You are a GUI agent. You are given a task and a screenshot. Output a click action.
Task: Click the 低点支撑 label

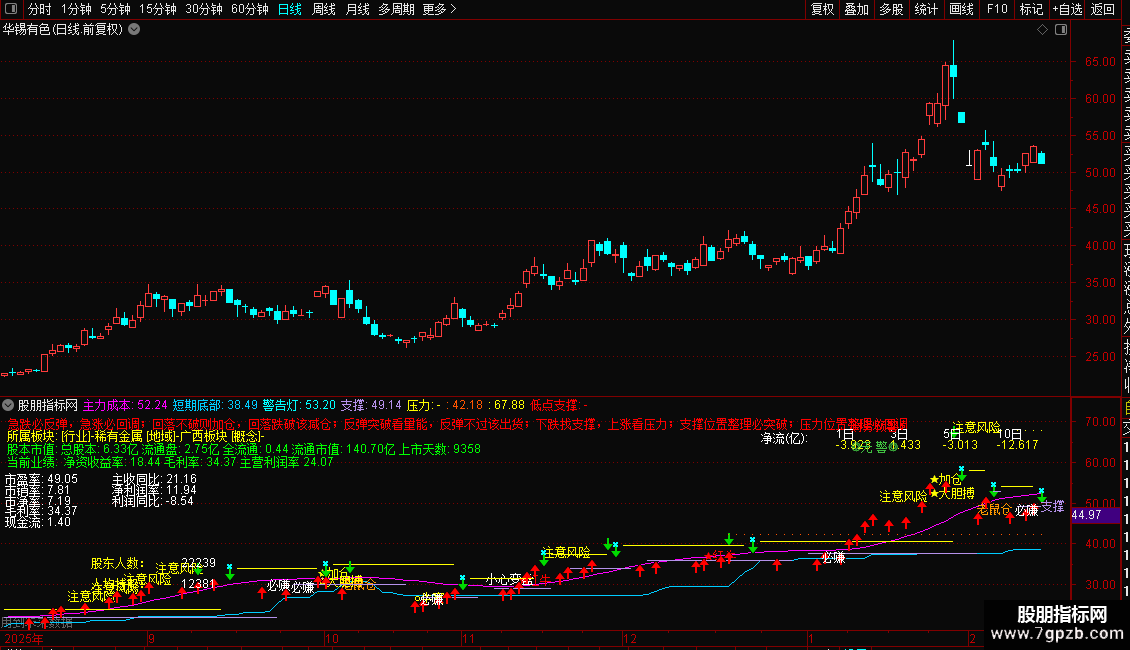(559, 406)
